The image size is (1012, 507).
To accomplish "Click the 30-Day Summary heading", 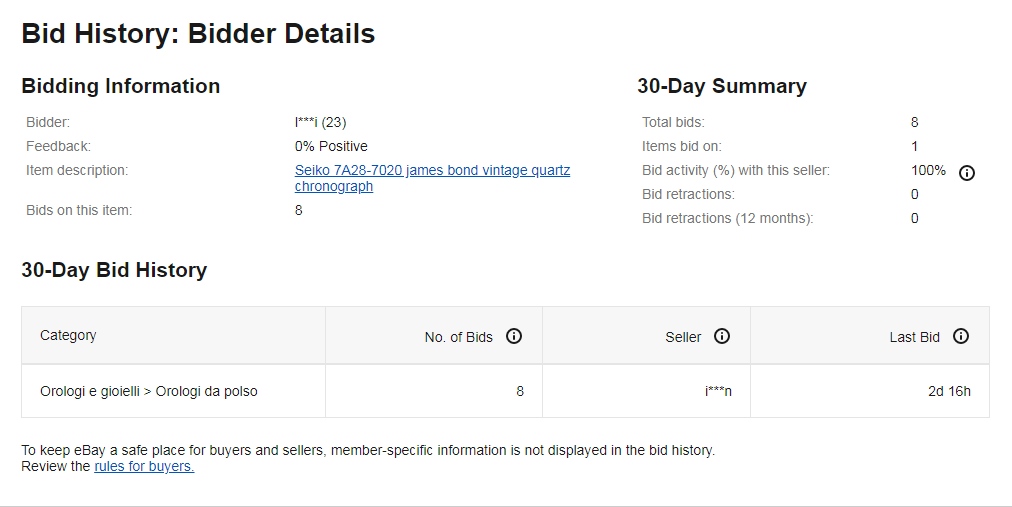I will [721, 86].
